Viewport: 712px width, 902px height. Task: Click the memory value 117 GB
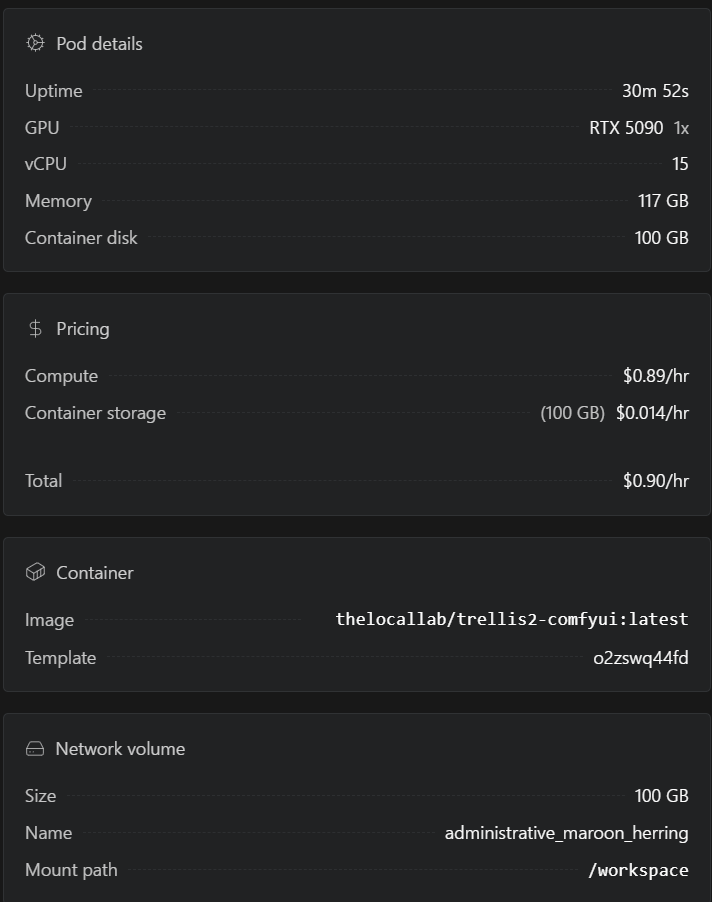coord(663,200)
